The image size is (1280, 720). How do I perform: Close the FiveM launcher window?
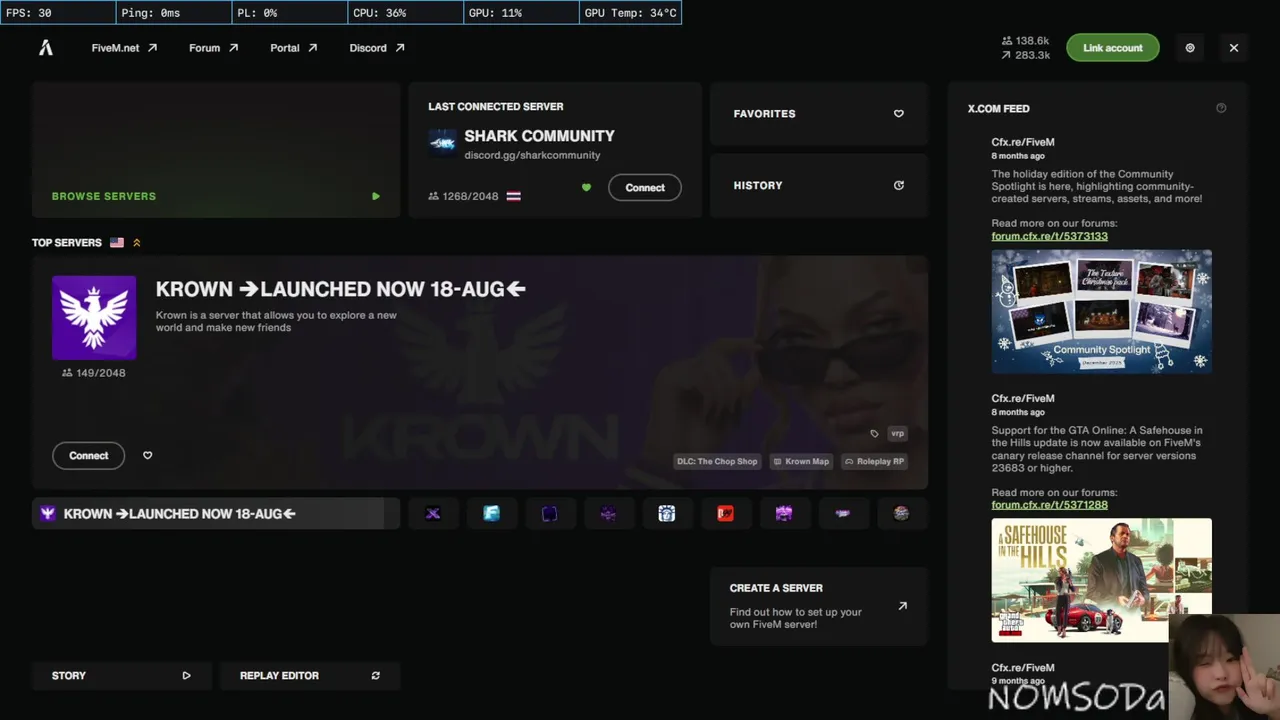[1234, 48]
